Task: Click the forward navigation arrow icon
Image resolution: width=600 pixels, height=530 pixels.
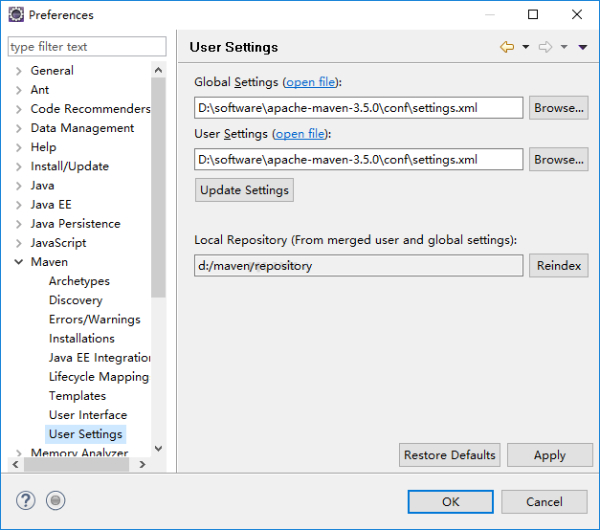Action: 545,47
